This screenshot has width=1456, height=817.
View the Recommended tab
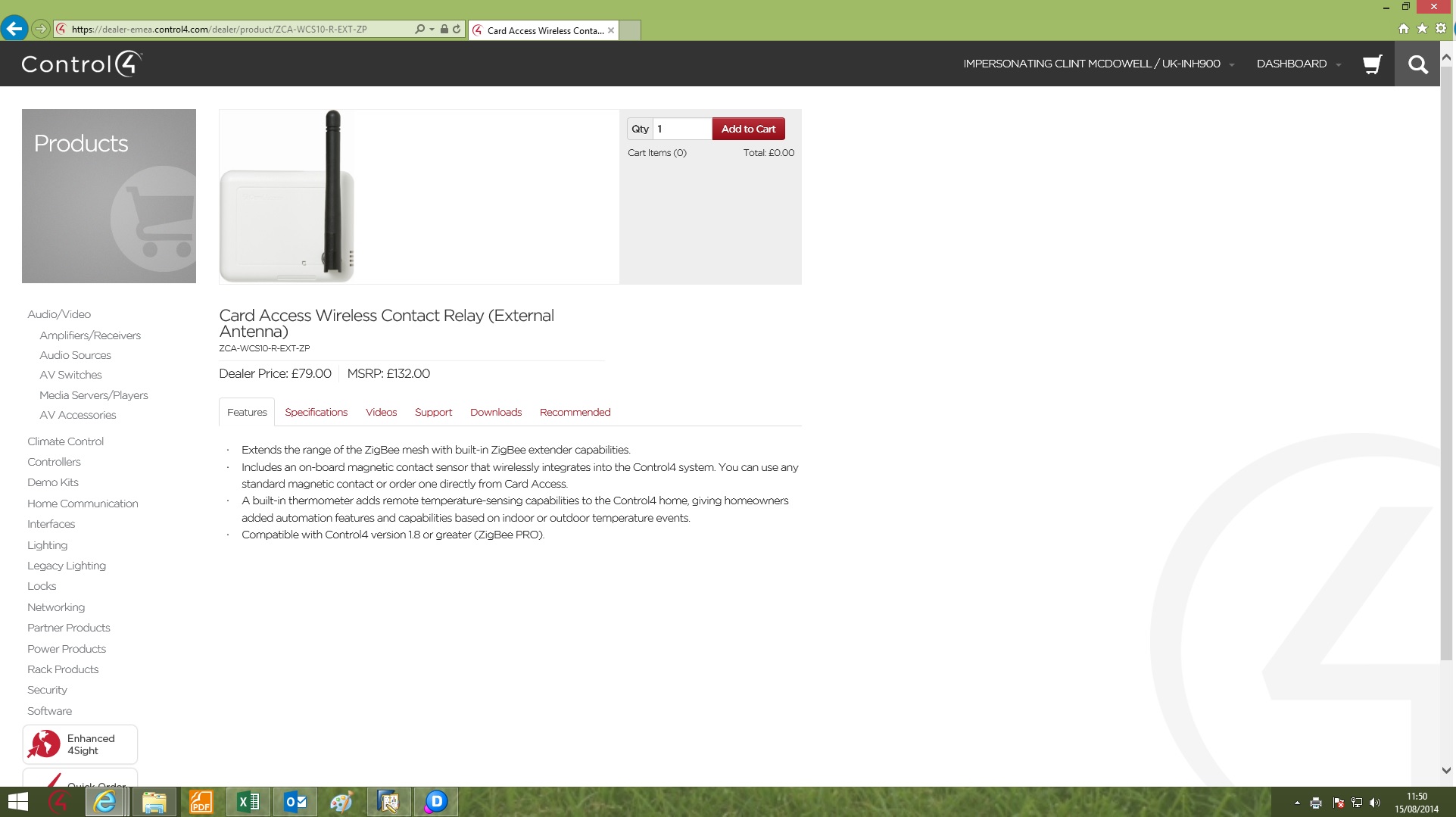575,412
